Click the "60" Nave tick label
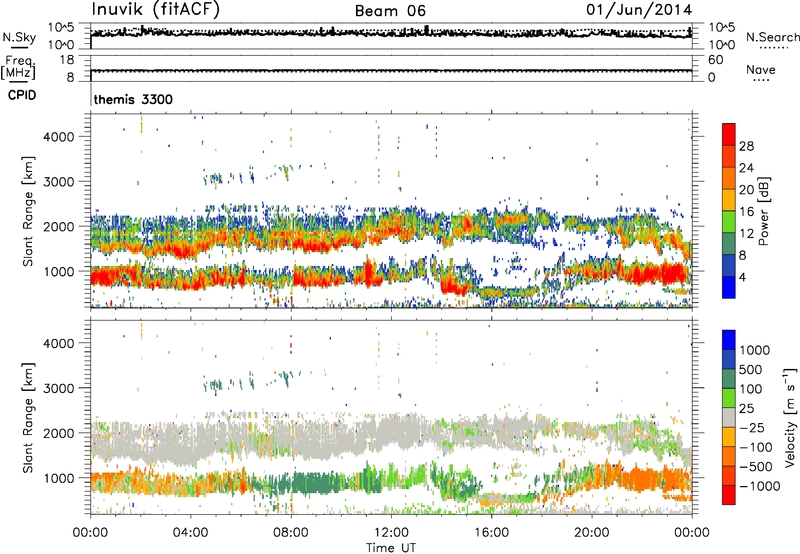This screenshot has height=554, width=800. click(715, 60)
